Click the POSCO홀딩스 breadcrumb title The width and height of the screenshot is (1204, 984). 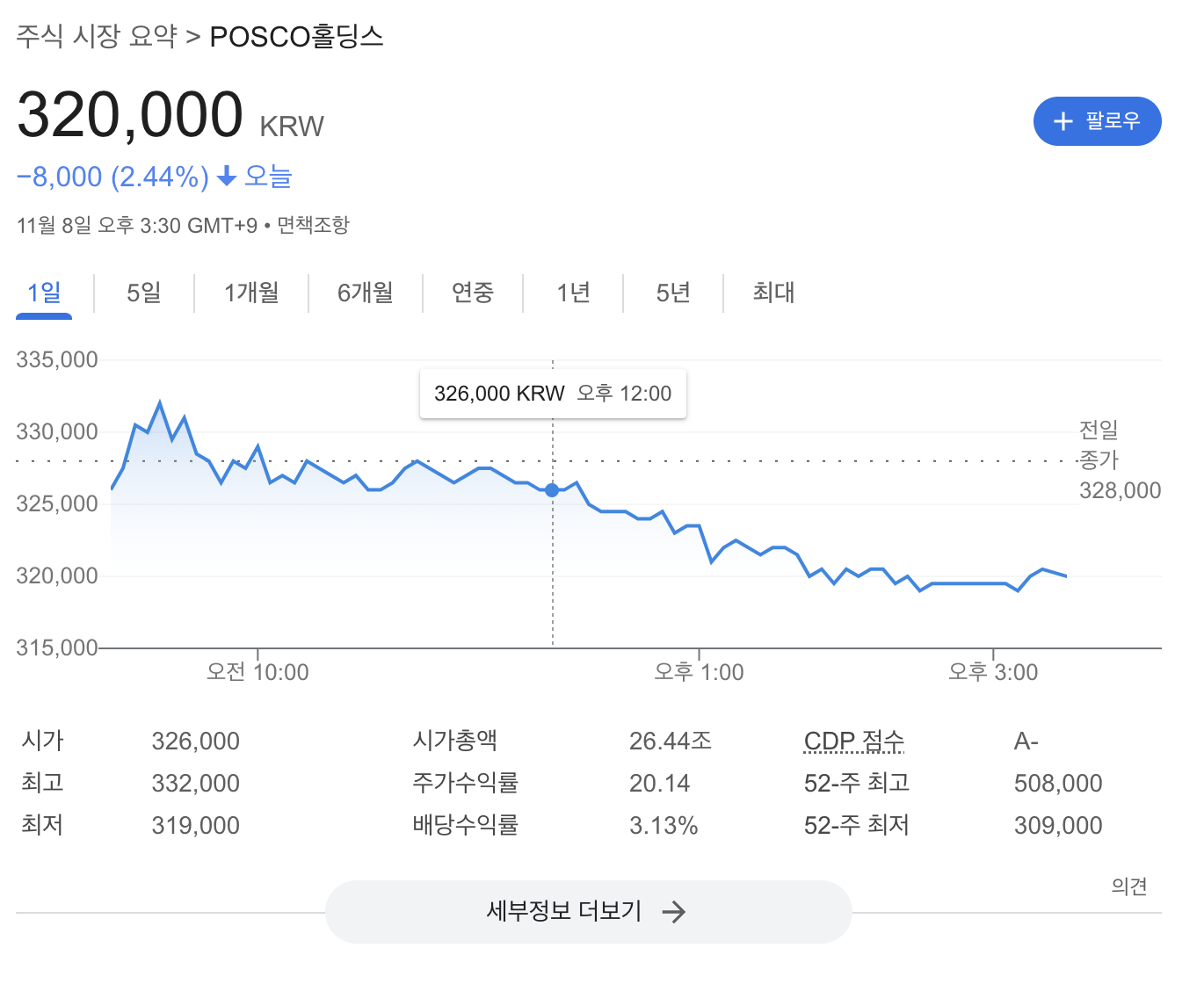coord(295,37)
